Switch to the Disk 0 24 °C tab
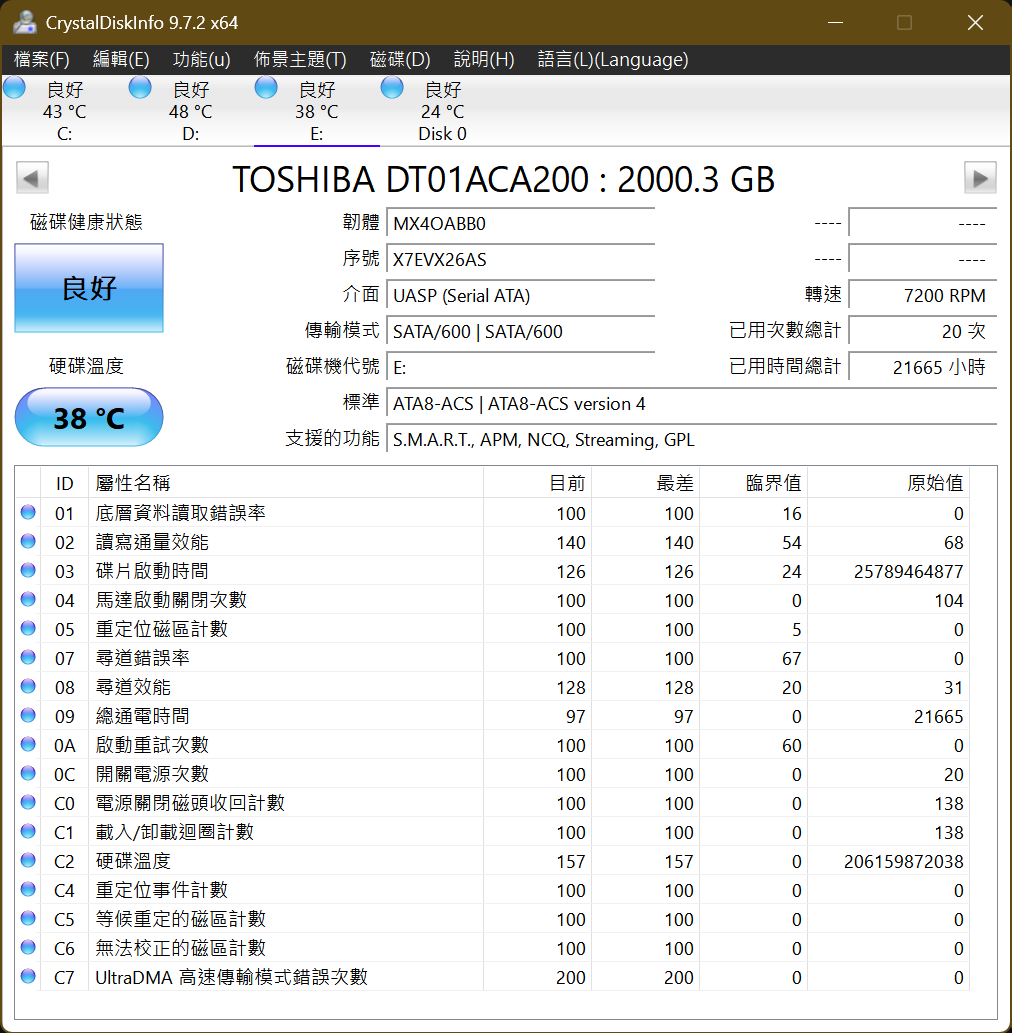The height and width of the screenshot is (1033, 1012). coord(442,111)
